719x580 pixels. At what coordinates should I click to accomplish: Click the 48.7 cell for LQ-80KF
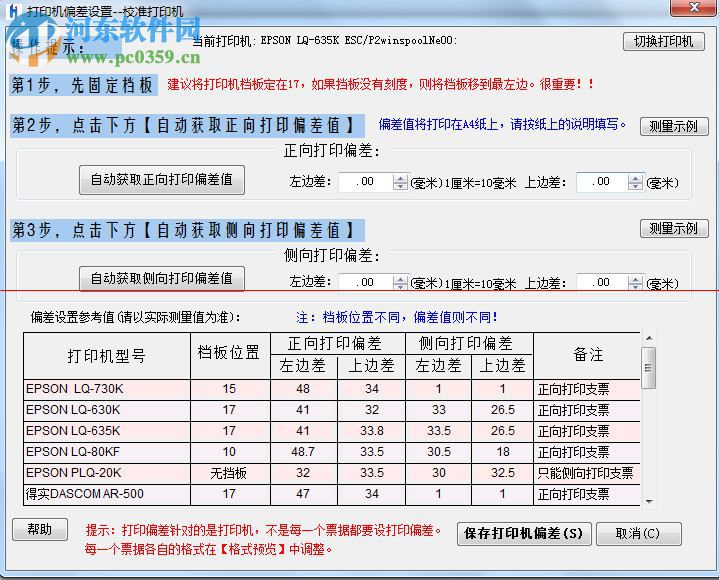(304, 453)
